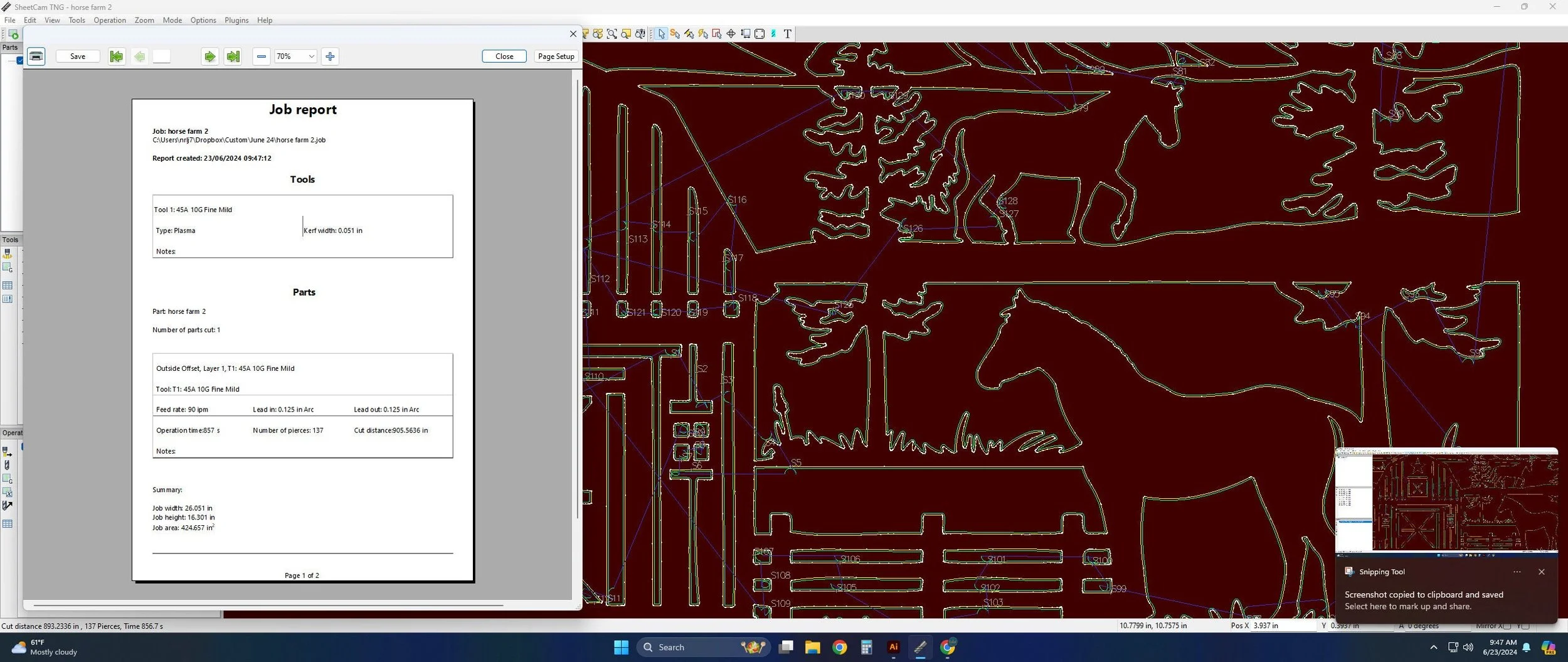Click the new drilling operation icon
The height and width of the screenshot is (662, 1568).
pyautogui.click(x=8, y=465)
